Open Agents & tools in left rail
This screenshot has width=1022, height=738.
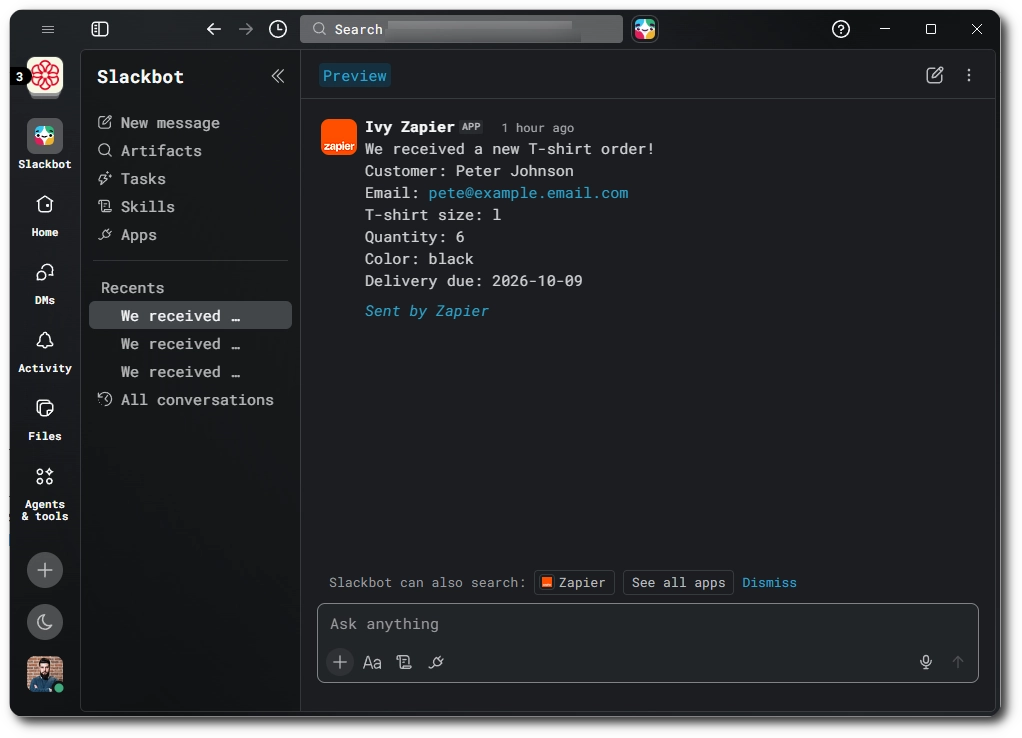(x=45, y=494)
